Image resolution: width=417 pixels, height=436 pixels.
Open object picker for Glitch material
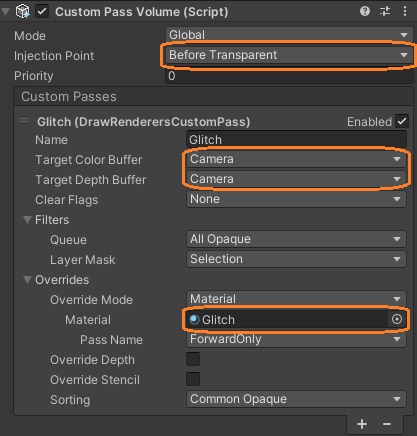[x=397, y=319]
